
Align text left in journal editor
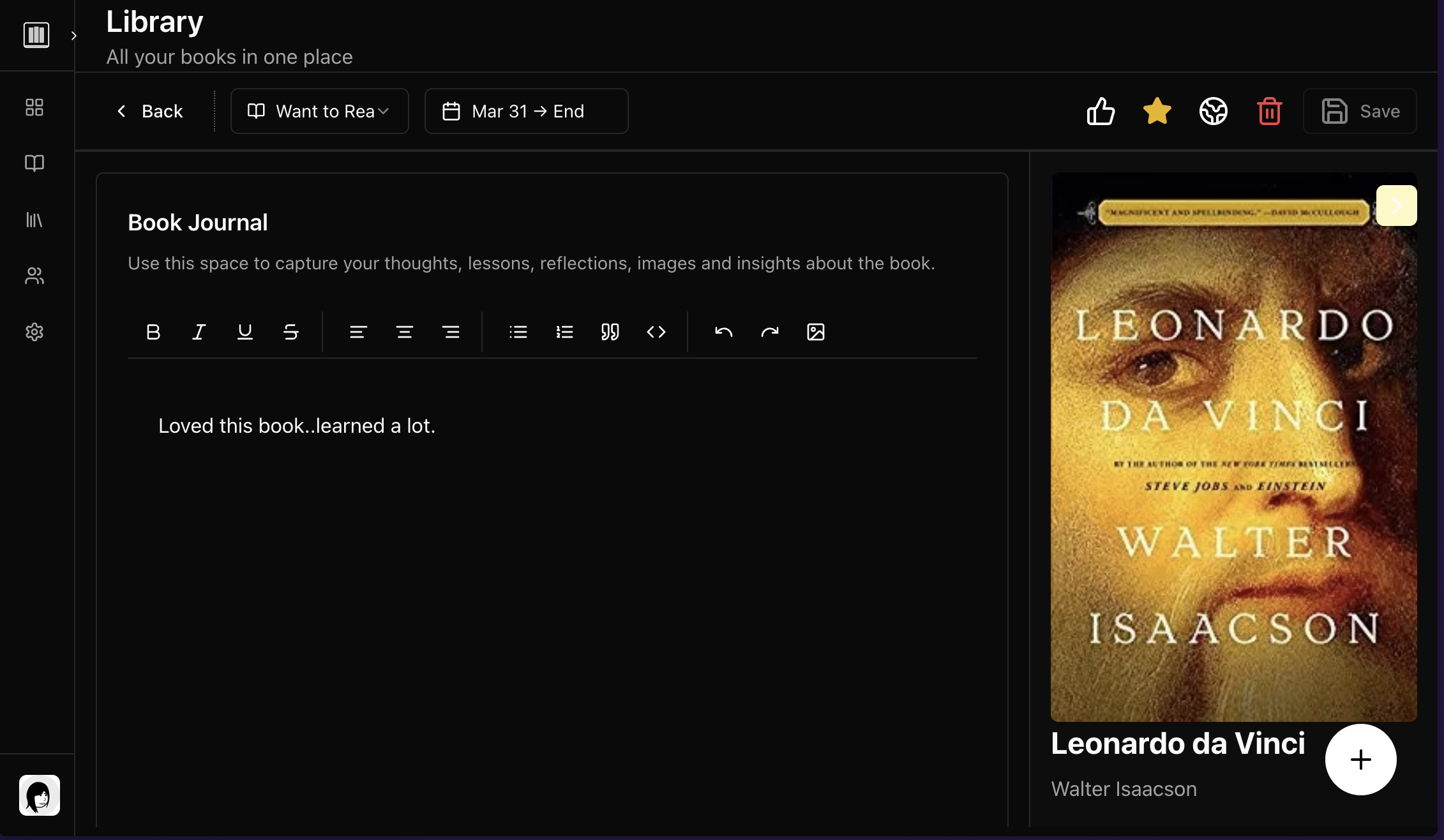click(358, 332)
